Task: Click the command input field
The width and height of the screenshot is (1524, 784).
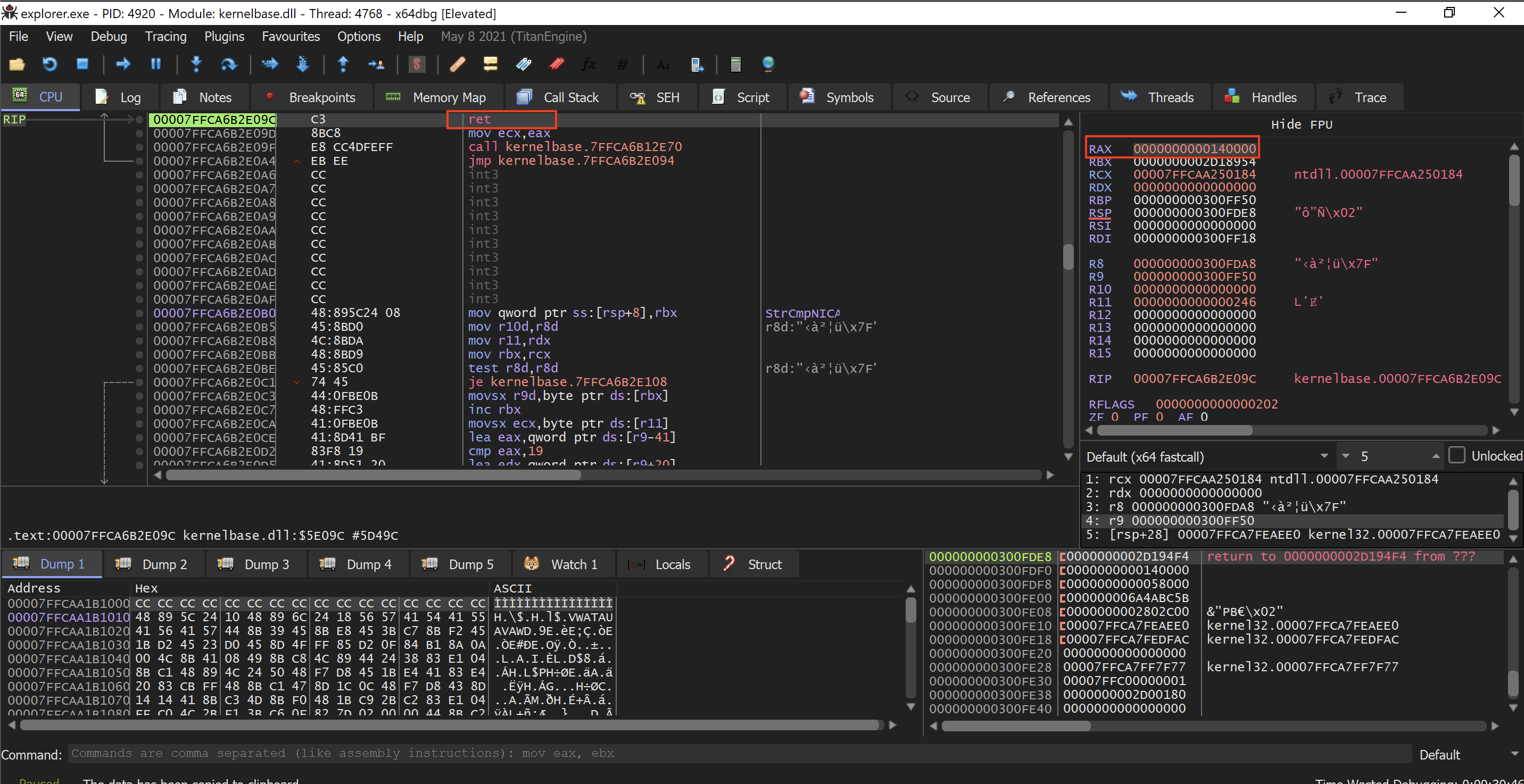Action: [740, 754]
